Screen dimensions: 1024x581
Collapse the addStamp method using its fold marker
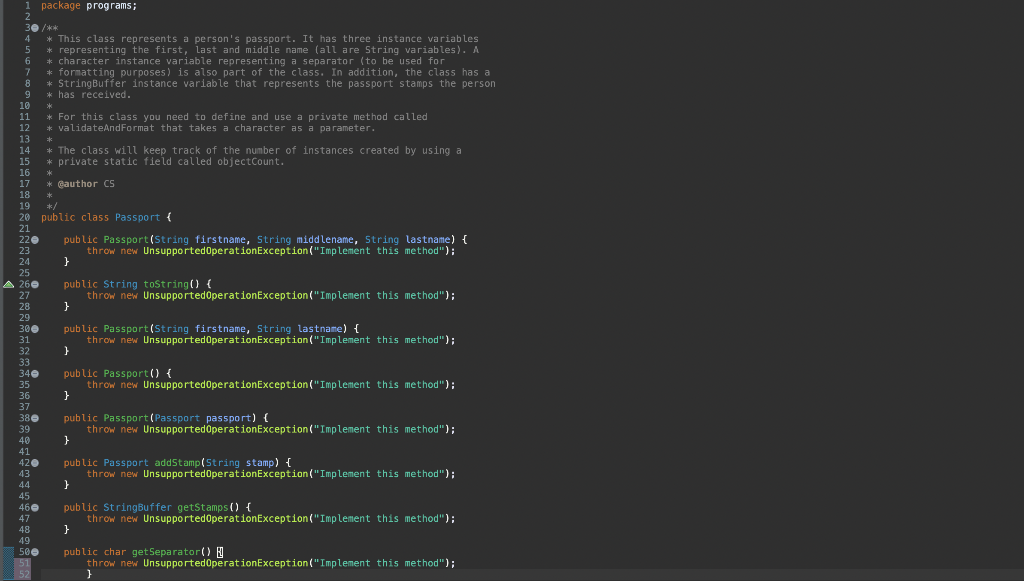33,462
